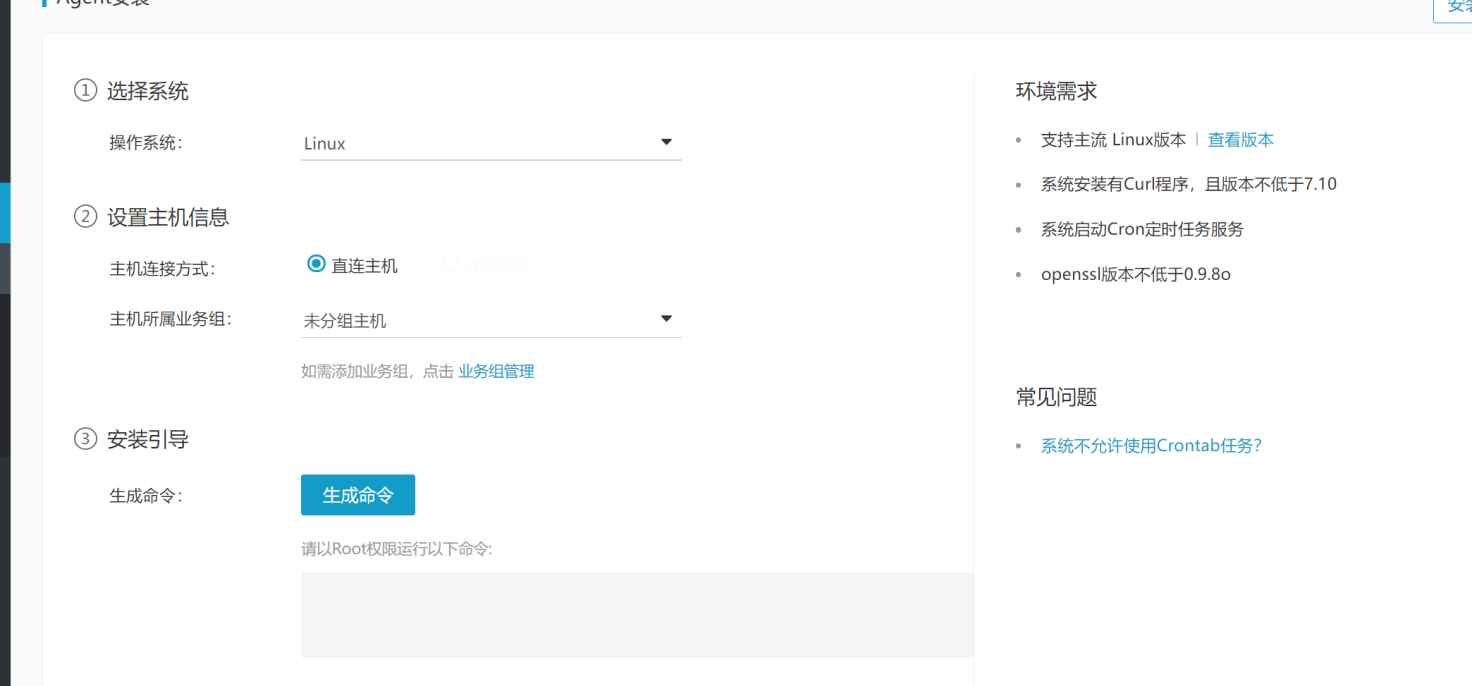This screenshot has width=1472, height=686.
Task: Click the blue highlighted item in left sidebar
Action: click(5, 212)
